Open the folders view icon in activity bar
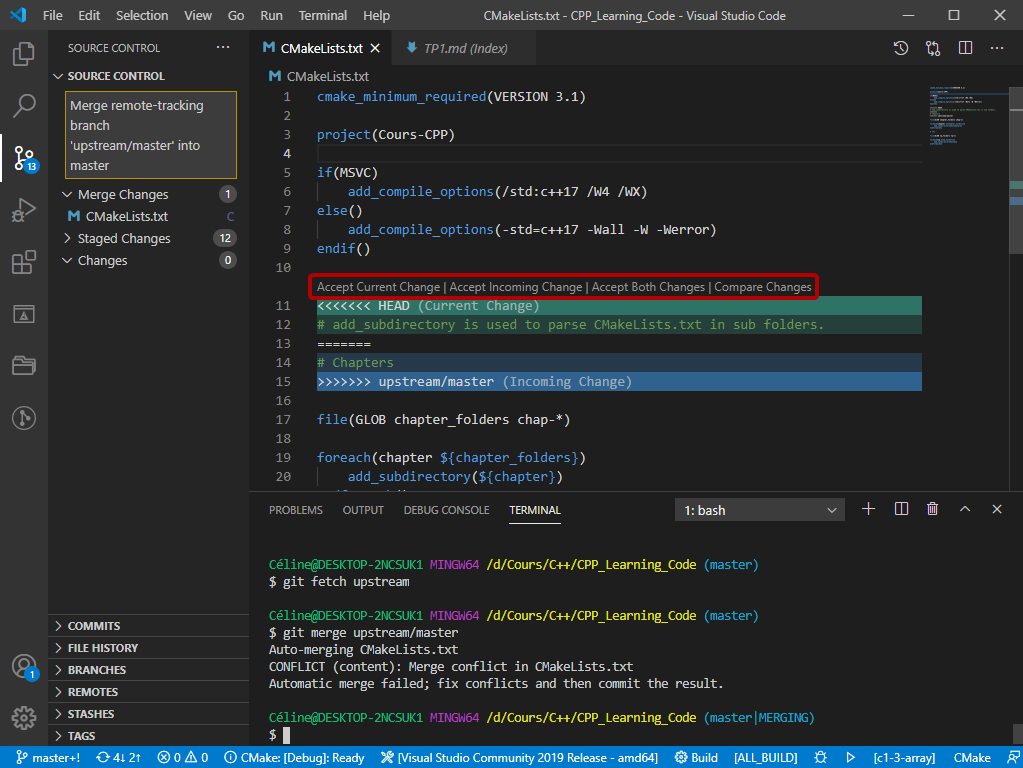The width and height of the screenshot is (1023, 768). (23, 365)
